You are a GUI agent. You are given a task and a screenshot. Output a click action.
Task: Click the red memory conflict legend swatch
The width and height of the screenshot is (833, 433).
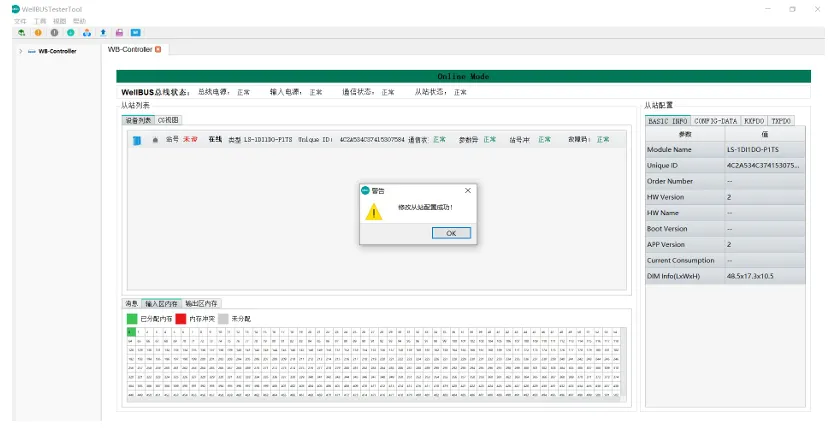pyautogui.click(x=181, y=319)
